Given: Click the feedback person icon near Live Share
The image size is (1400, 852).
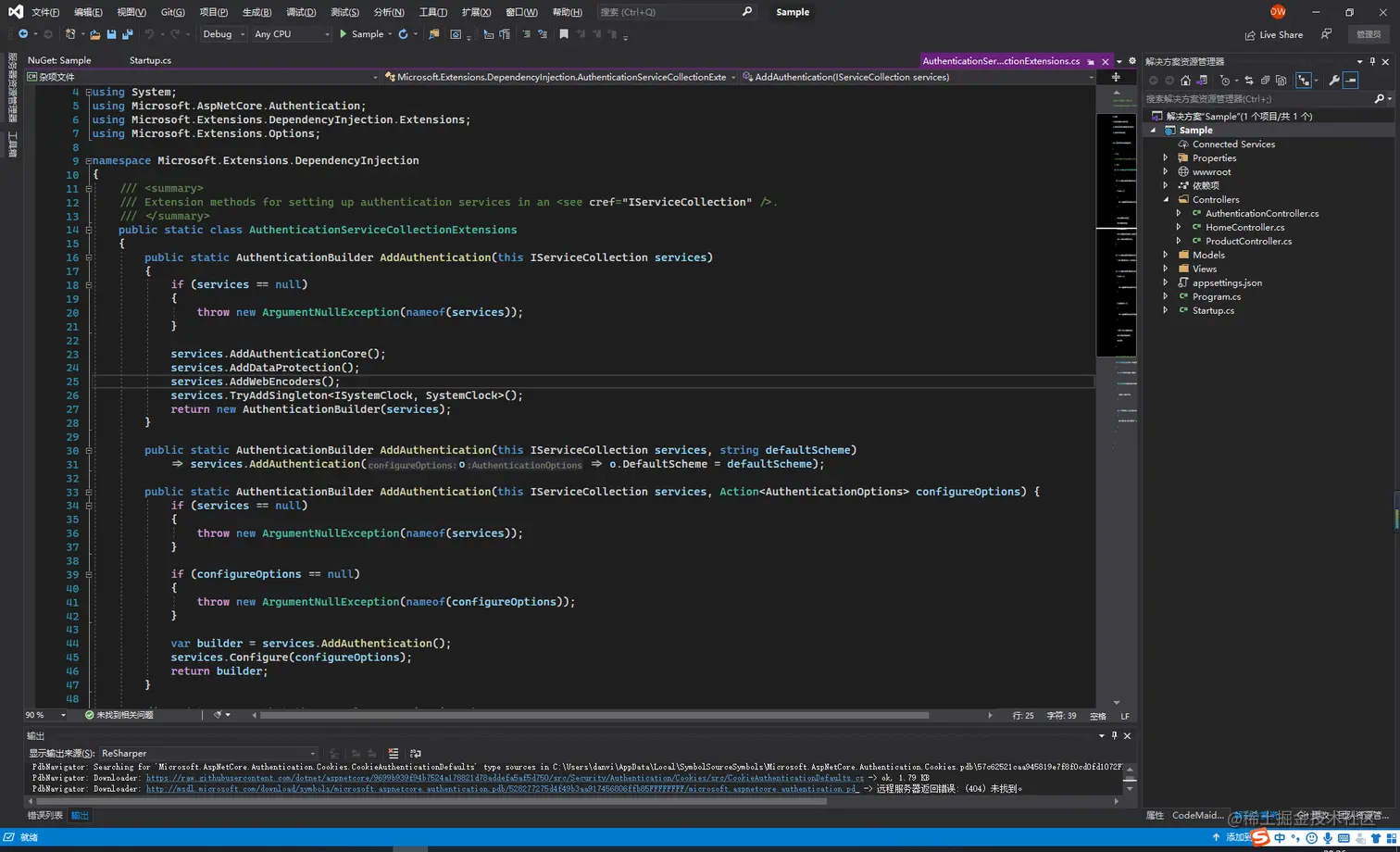Looking at the screenshot, I should pos(1326,34).
